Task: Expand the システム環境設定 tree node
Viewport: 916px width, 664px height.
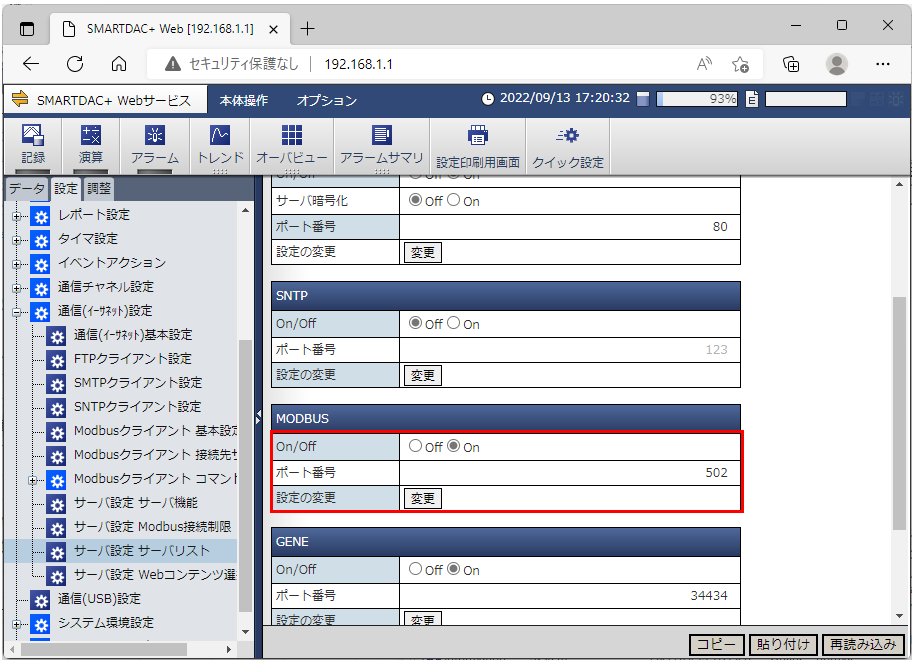Action: 16,623
